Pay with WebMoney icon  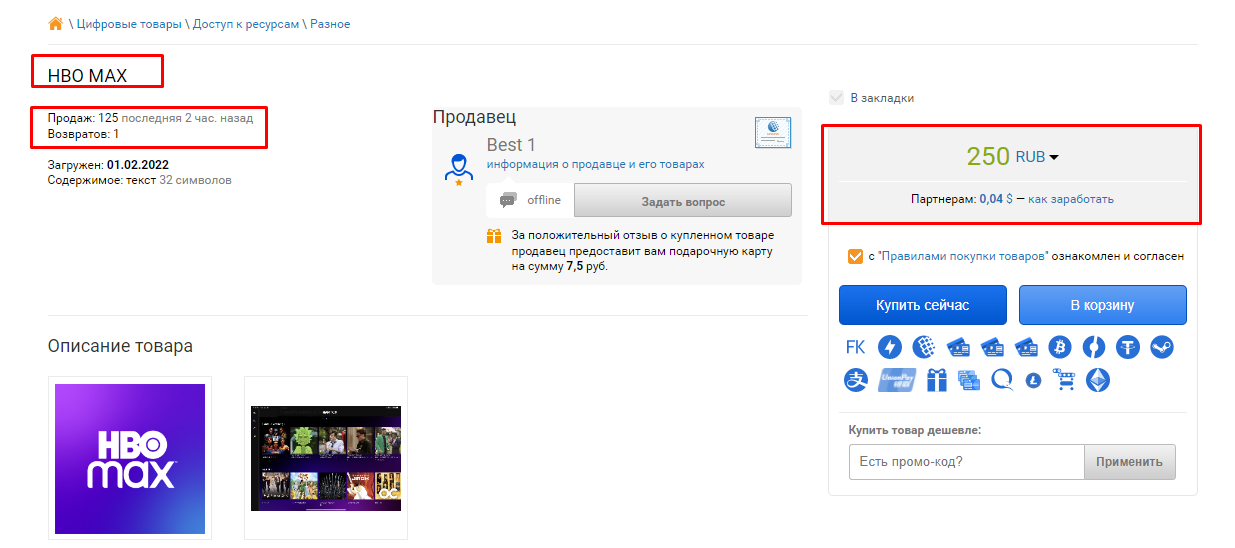(924, 347)
